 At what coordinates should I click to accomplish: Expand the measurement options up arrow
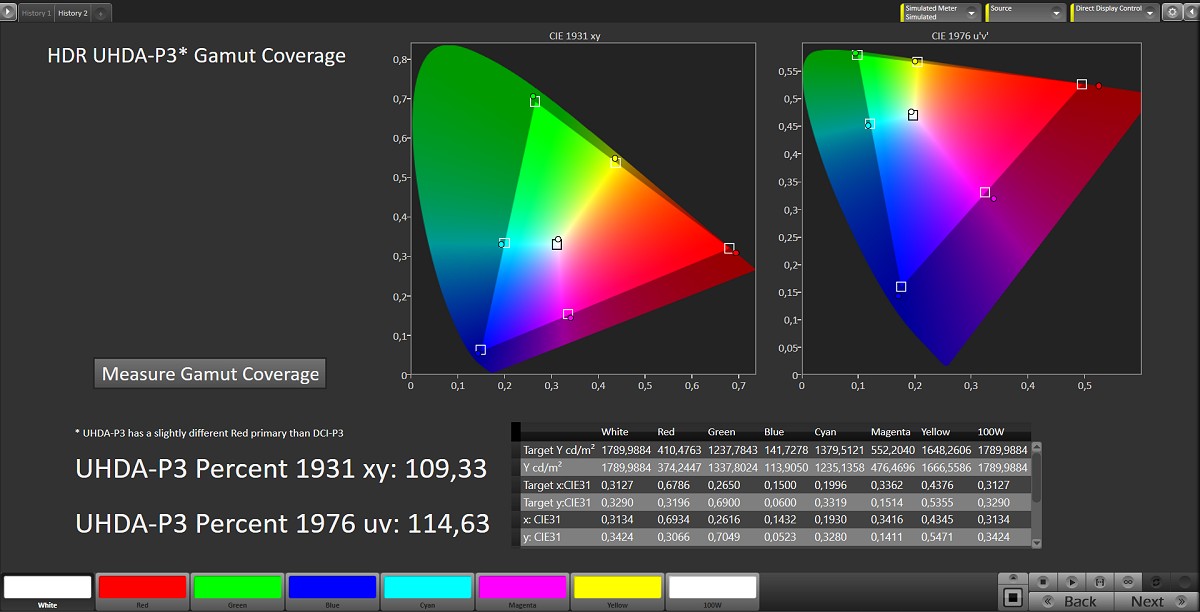(x=1013, y=579)
